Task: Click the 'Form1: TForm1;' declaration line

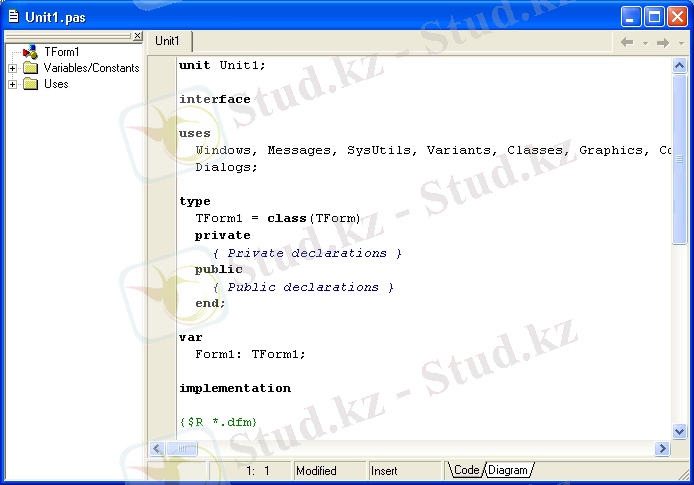Action: (x=251, y=354)
